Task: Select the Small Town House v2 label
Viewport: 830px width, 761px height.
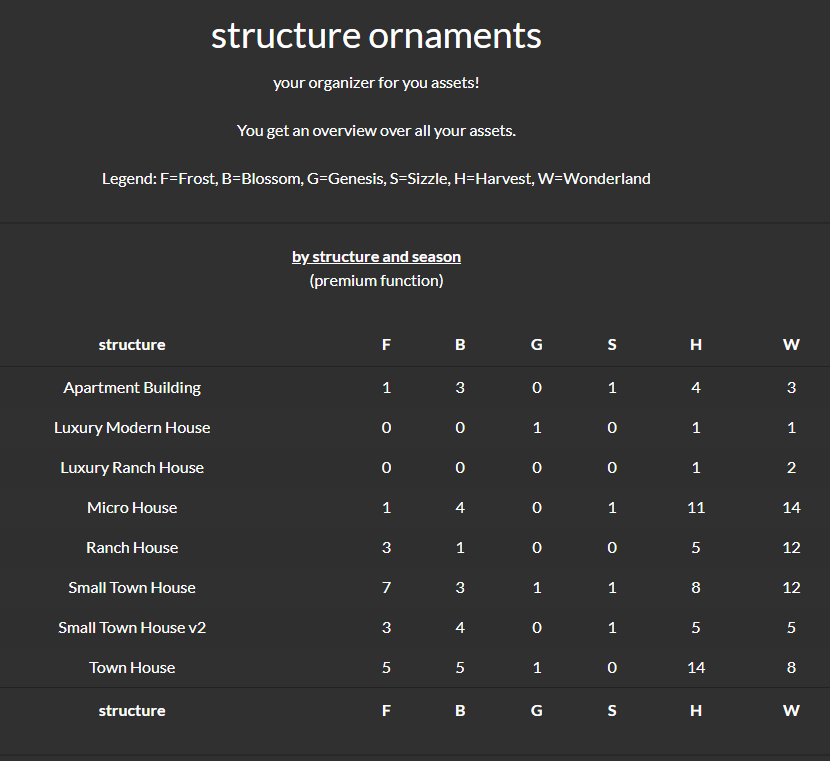Action: (x=132, y=628)
